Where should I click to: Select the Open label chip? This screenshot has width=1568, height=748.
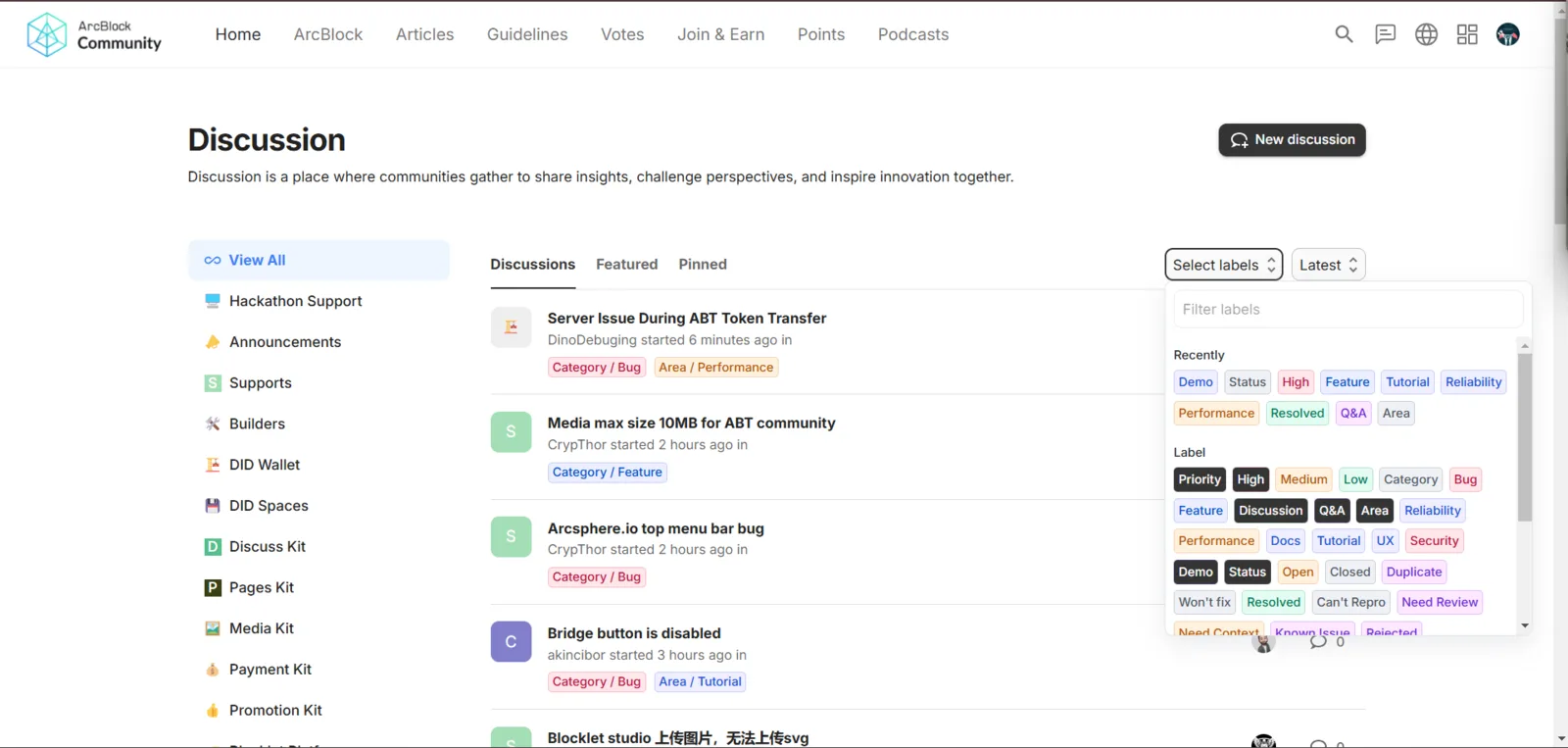point(1298,573)
